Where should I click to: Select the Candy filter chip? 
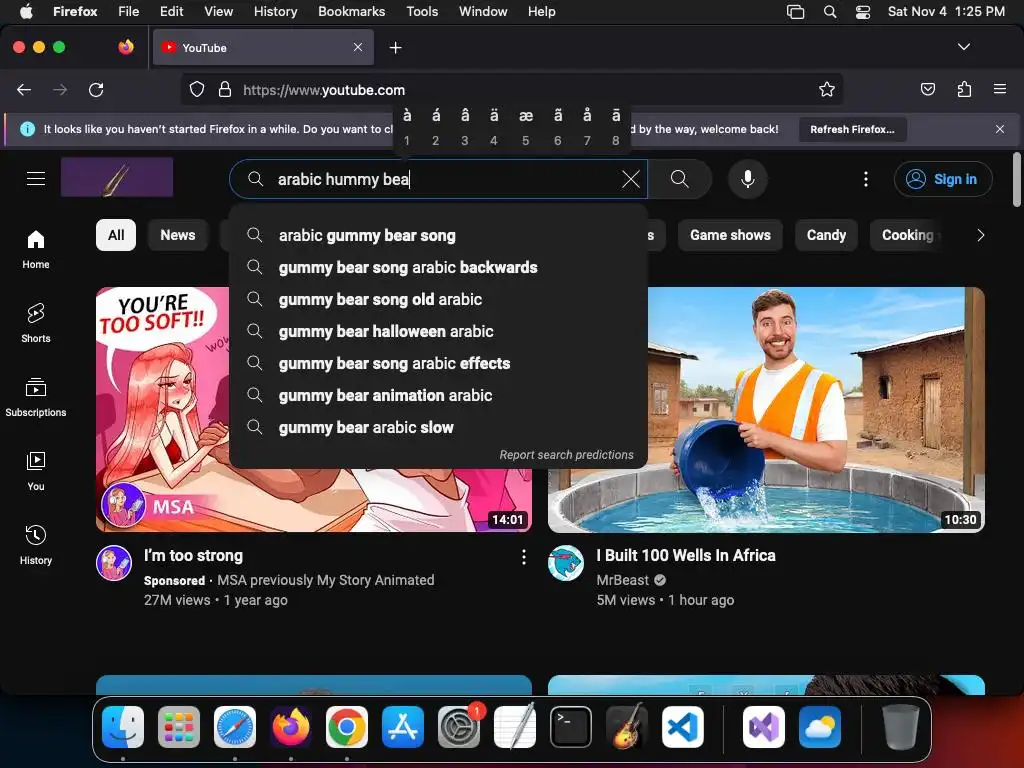point(826,235)
